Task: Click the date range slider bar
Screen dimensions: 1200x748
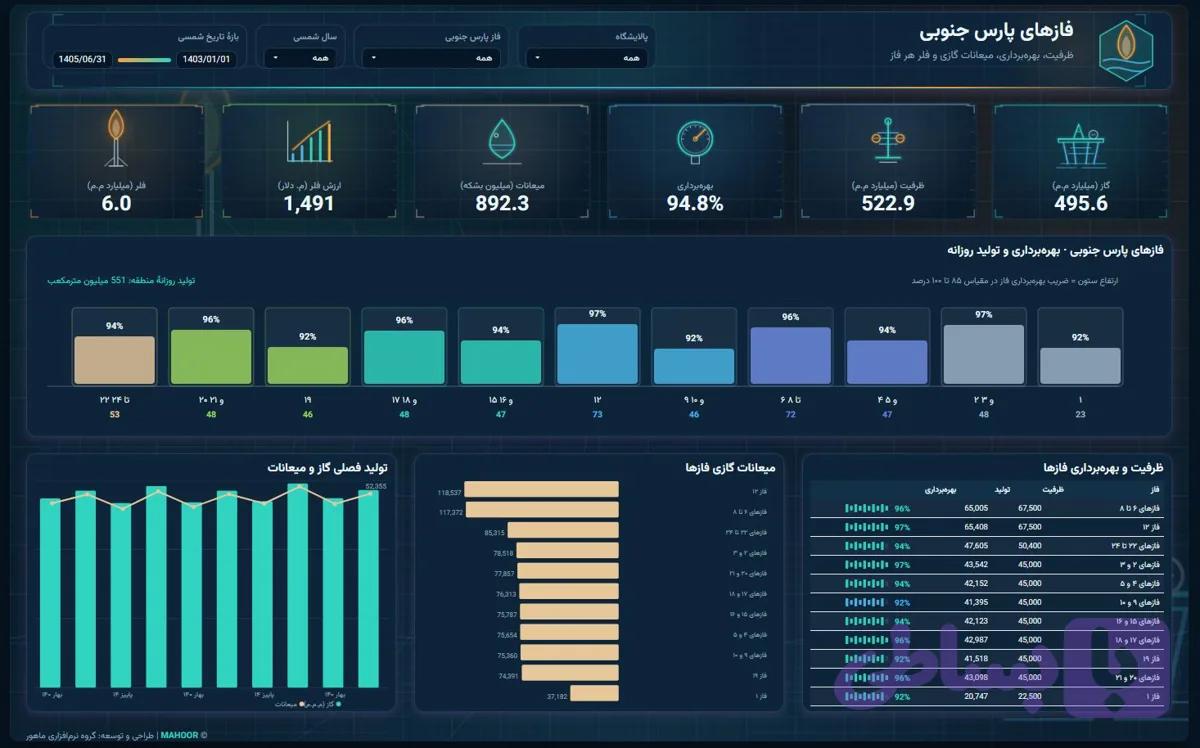Action: coord(145,60)
